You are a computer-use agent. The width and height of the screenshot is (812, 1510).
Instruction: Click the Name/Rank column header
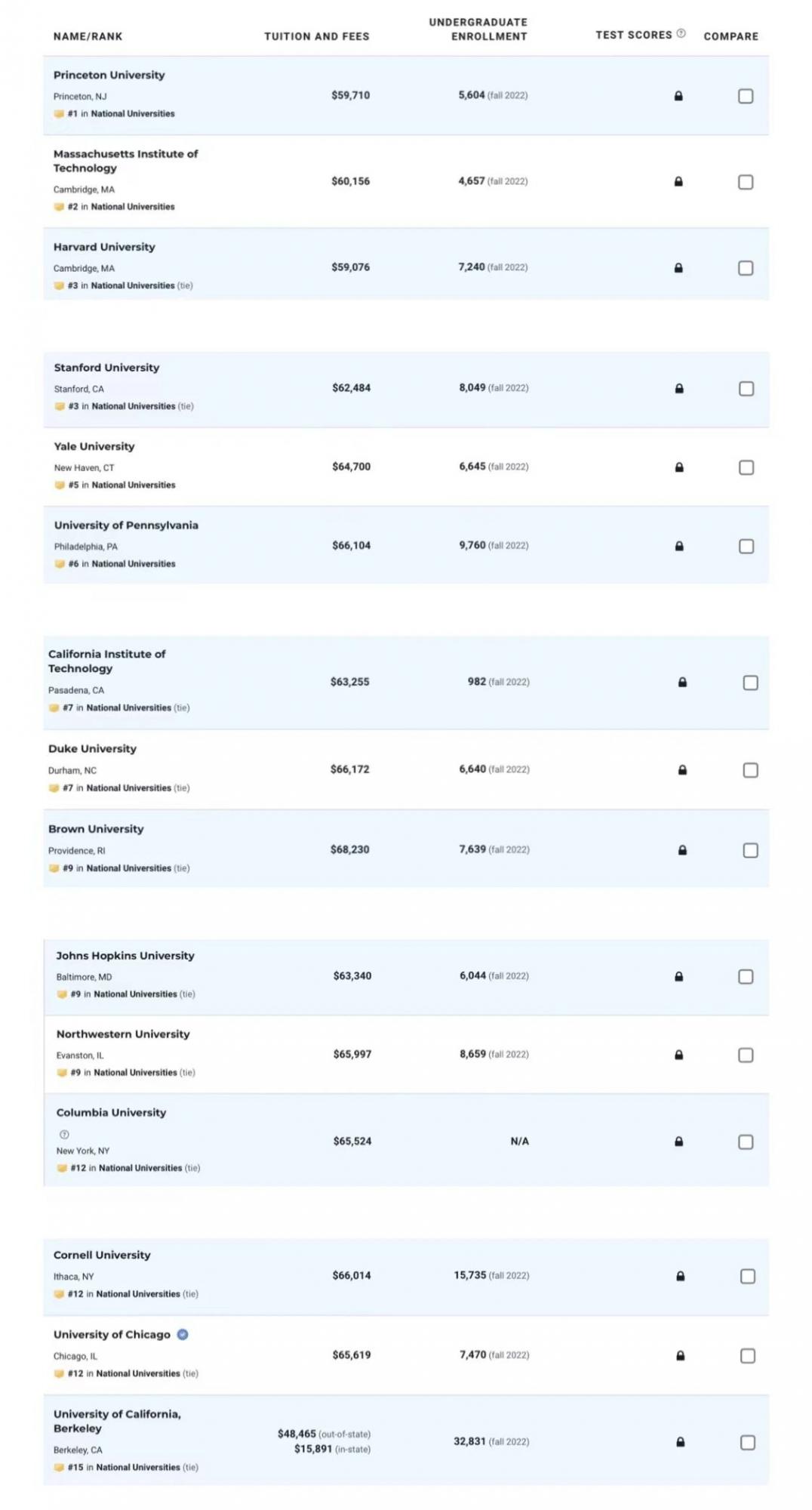[x=88, y=36]
